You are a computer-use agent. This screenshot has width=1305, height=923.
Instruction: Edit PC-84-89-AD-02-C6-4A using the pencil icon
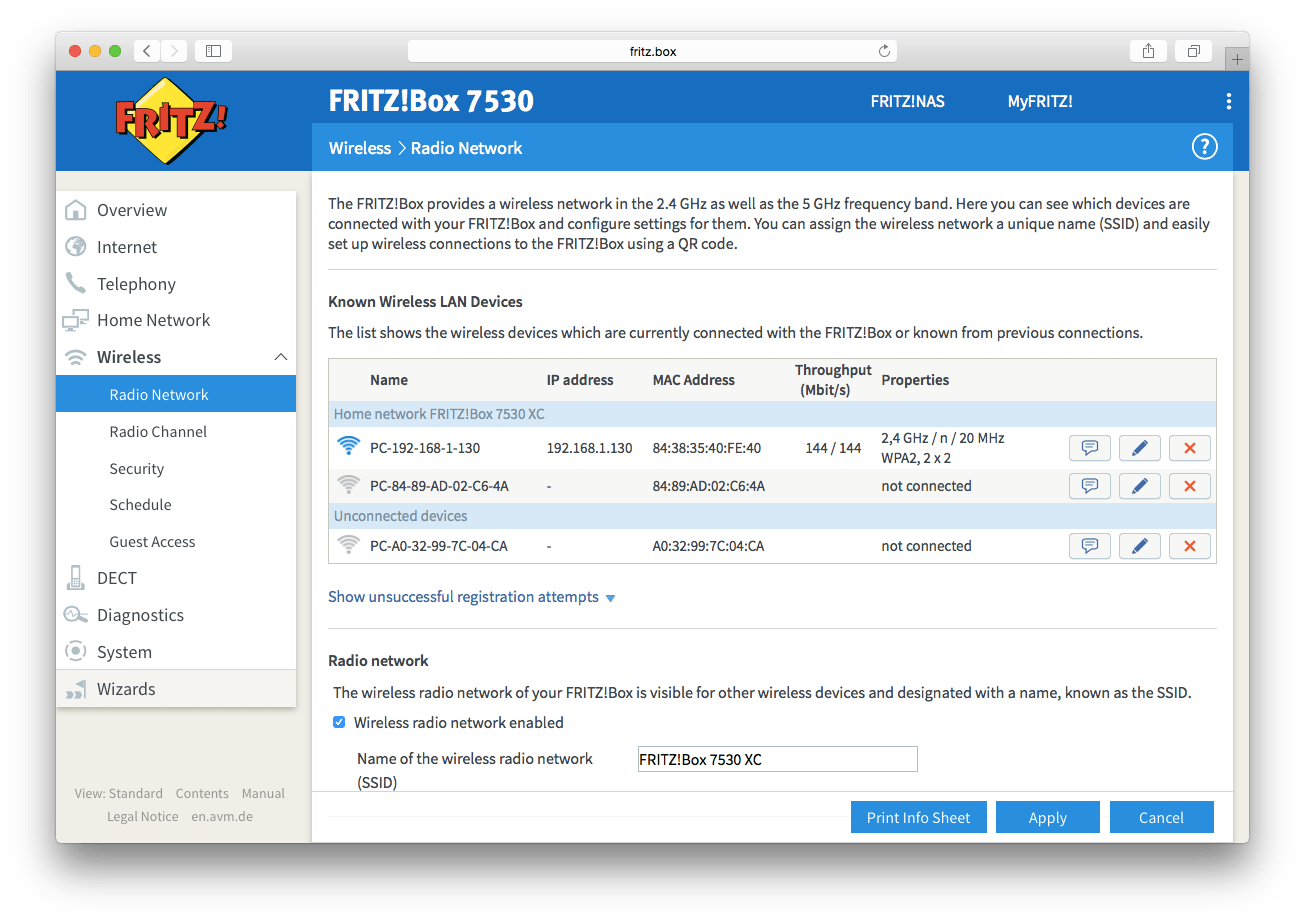(1139, 485)
